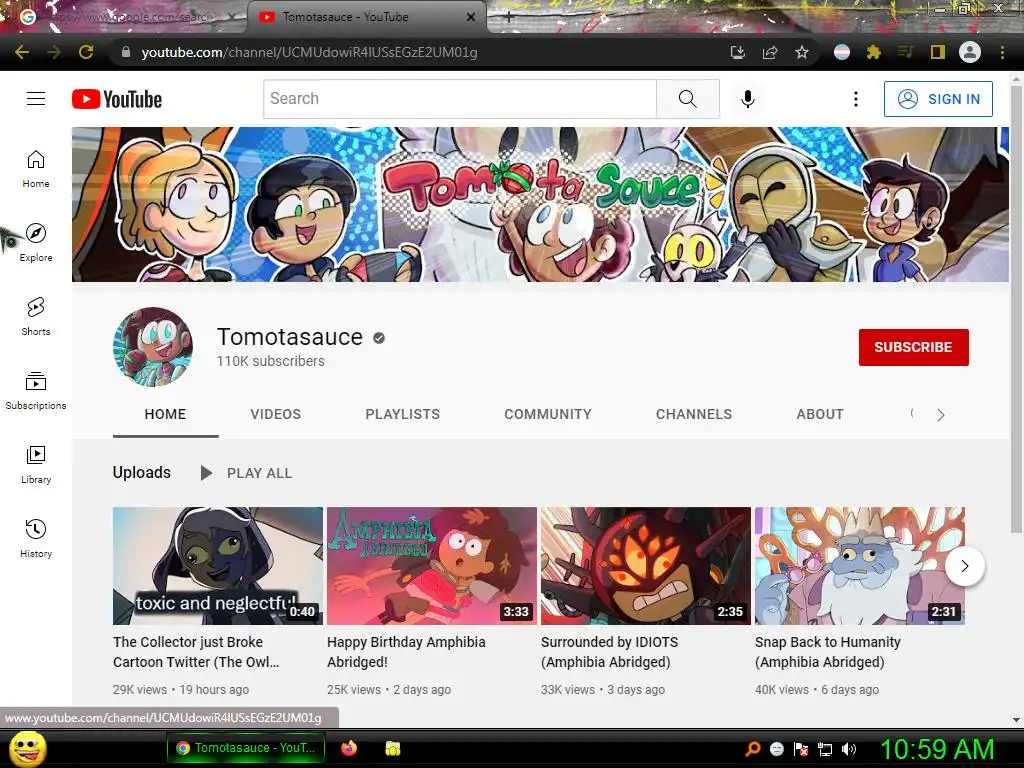Open the Chrome three-dot menu
Image resolution: width=1024 pixels, height=768 pixels.
[1002, 52]
